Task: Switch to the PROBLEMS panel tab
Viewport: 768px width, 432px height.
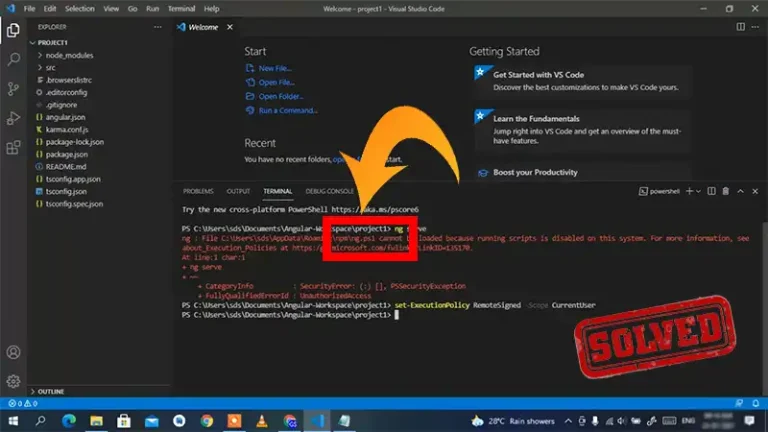Action: [x=198, y=191]
